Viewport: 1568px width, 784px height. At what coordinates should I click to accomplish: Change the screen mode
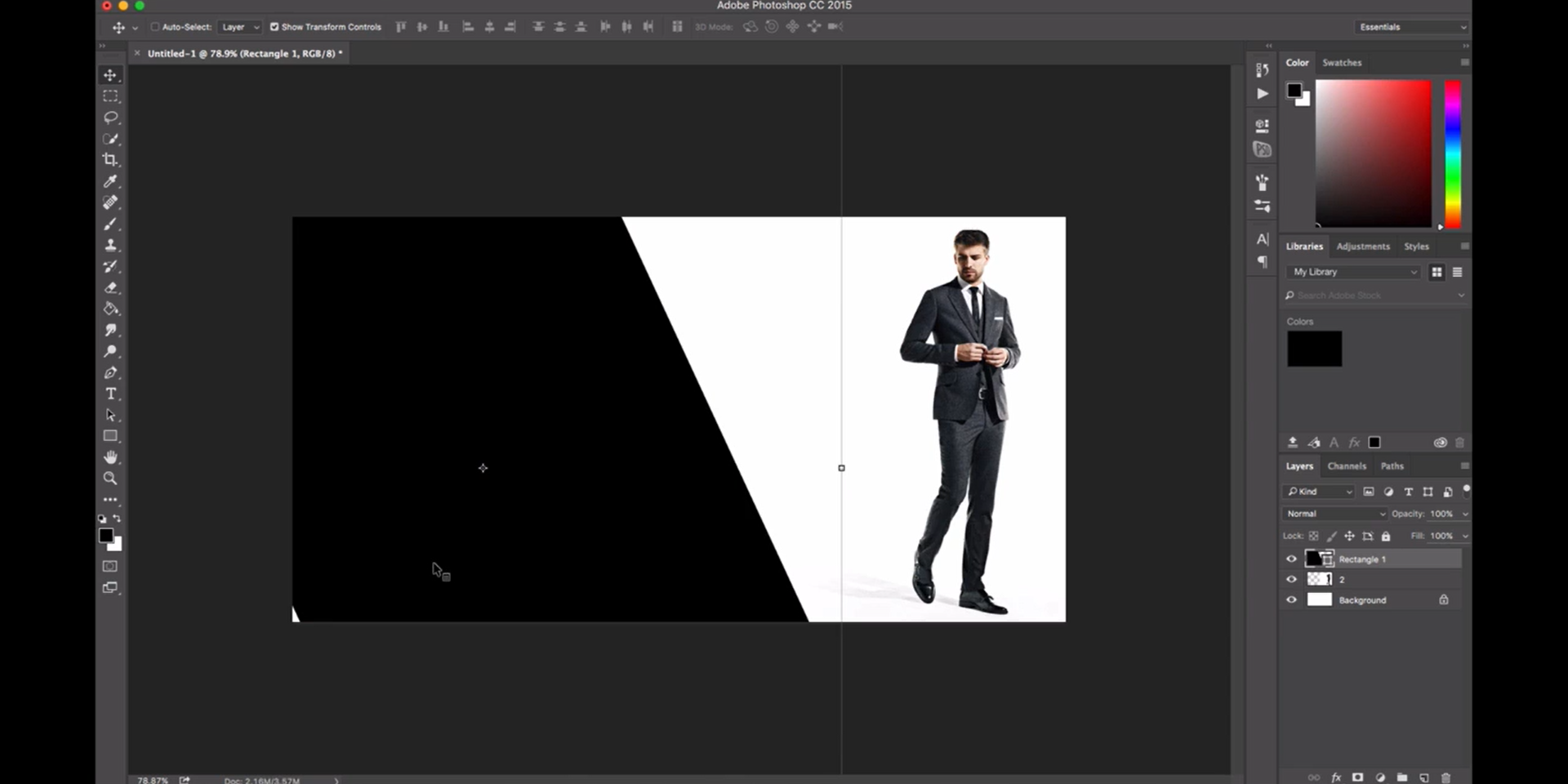click(x=110, y=587)
